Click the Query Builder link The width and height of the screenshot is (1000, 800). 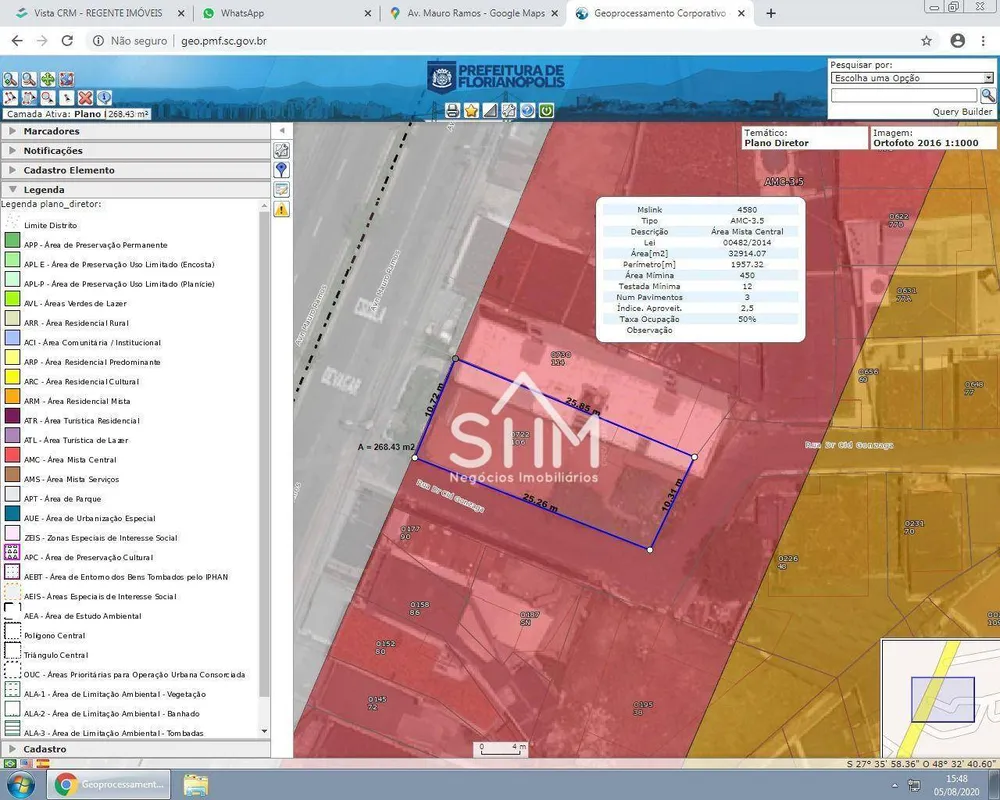pos(962,112)
